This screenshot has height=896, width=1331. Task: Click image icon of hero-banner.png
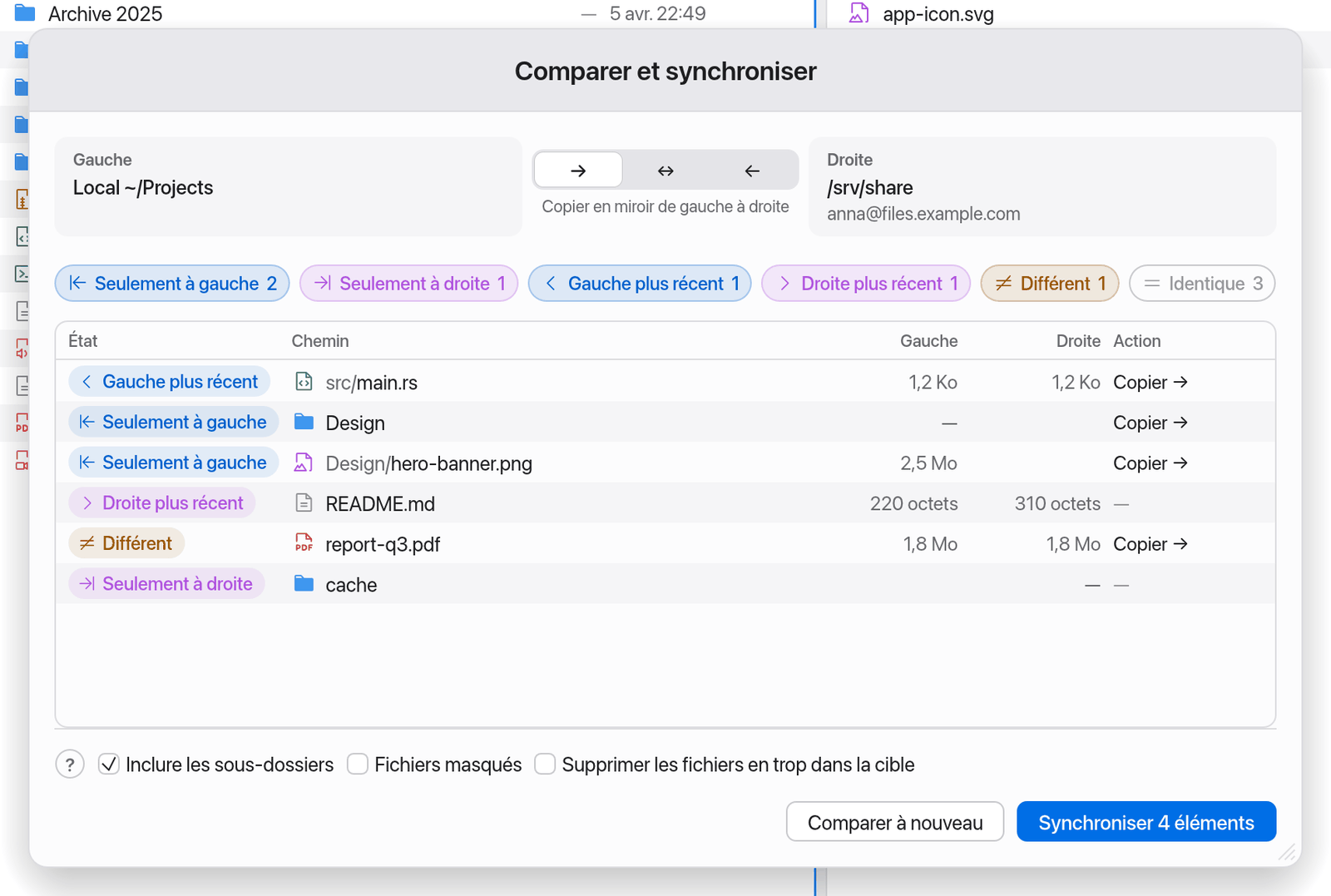click(304, 463)
